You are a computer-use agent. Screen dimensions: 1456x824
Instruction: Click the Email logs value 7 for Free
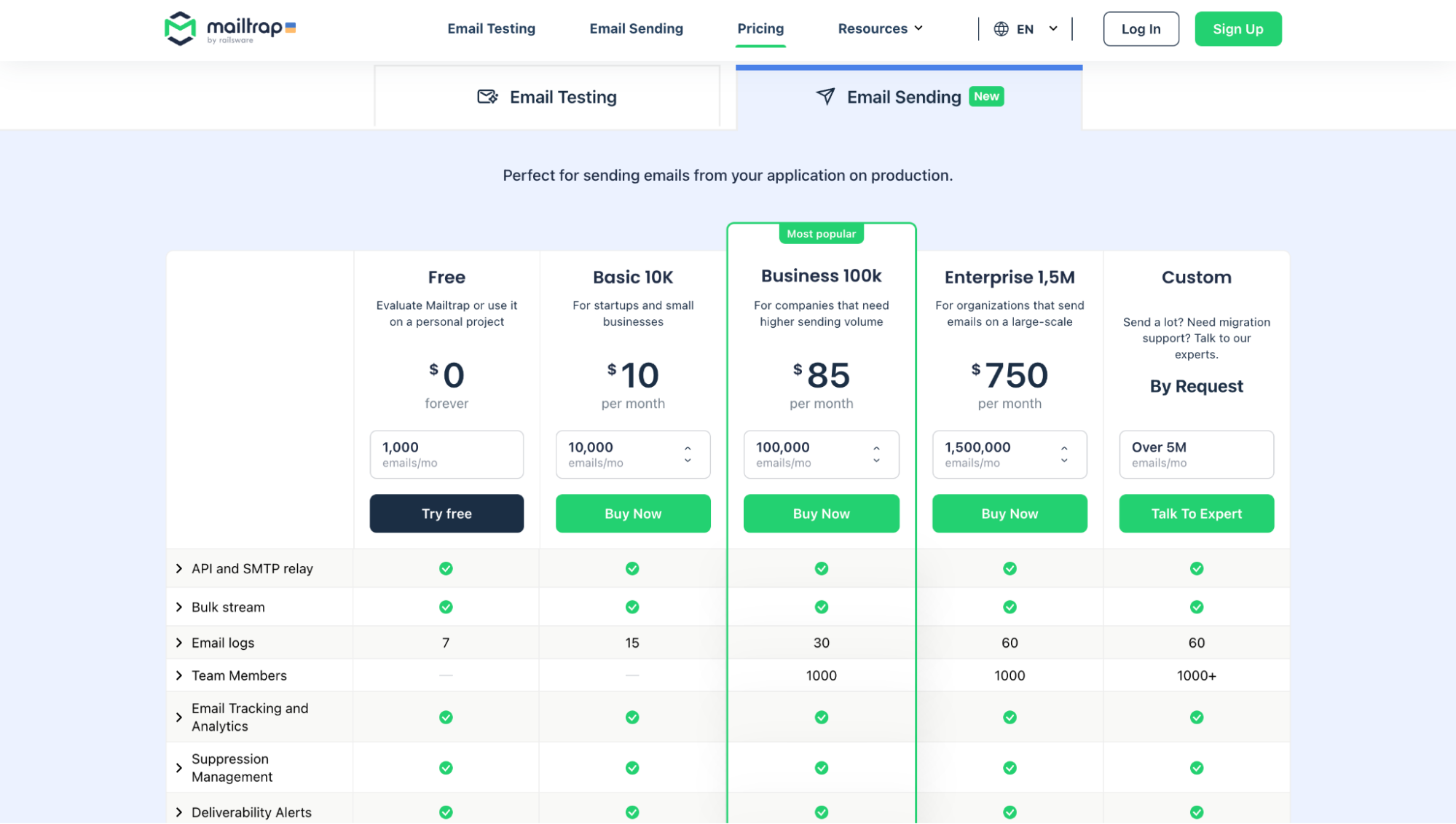(446, 643)
